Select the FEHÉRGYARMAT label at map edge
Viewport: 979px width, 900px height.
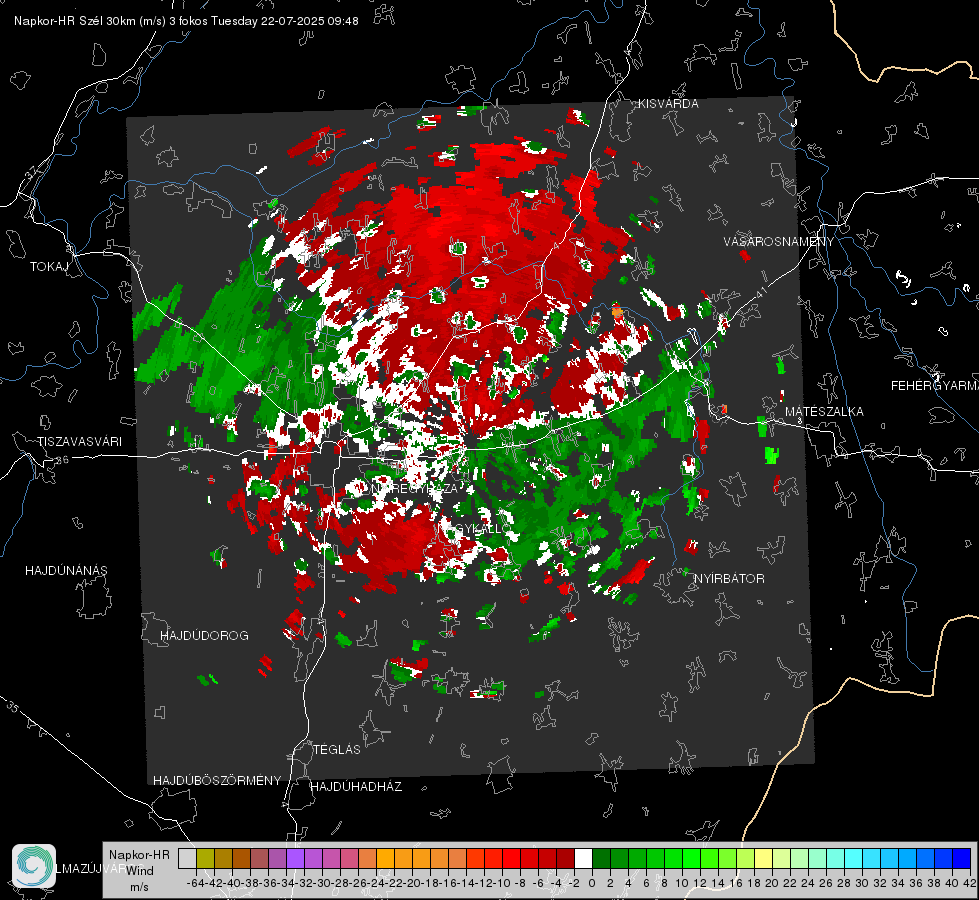(x=935, y=386)
